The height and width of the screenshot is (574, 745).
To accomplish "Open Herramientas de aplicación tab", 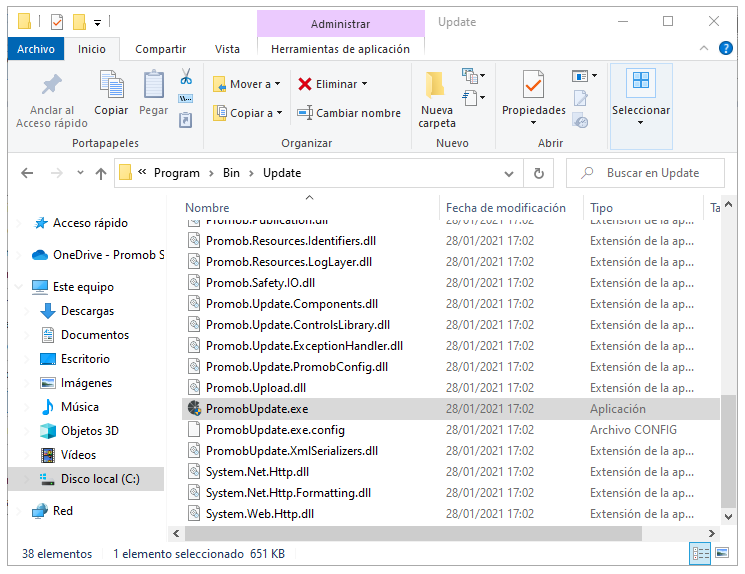I will click(340, 49).
